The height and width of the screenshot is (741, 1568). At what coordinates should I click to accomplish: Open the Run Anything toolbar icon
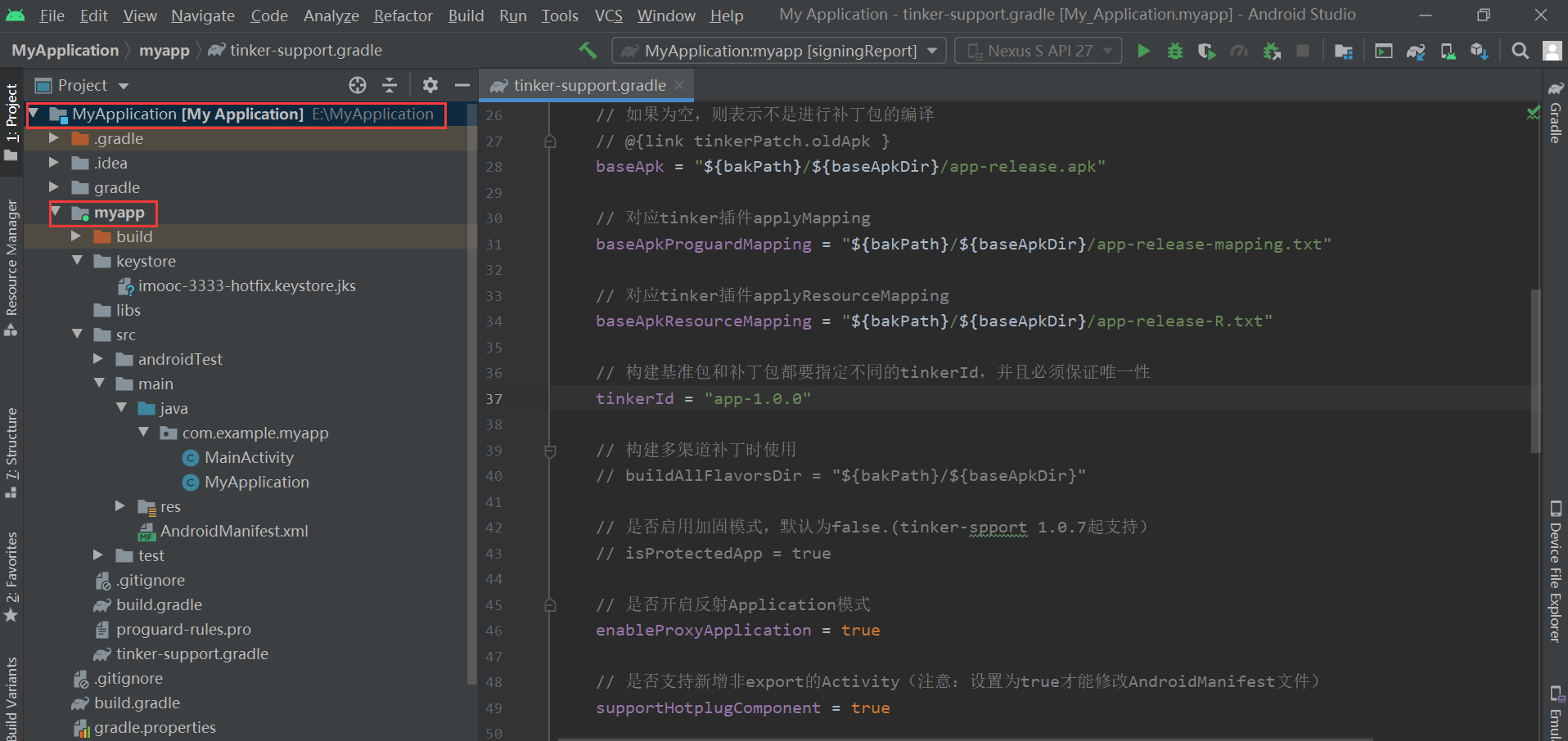click(x=1384, y=51)
